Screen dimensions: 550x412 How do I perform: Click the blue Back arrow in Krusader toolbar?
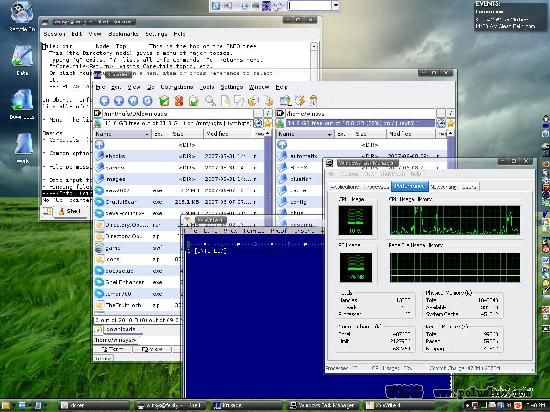coord(105,101)
